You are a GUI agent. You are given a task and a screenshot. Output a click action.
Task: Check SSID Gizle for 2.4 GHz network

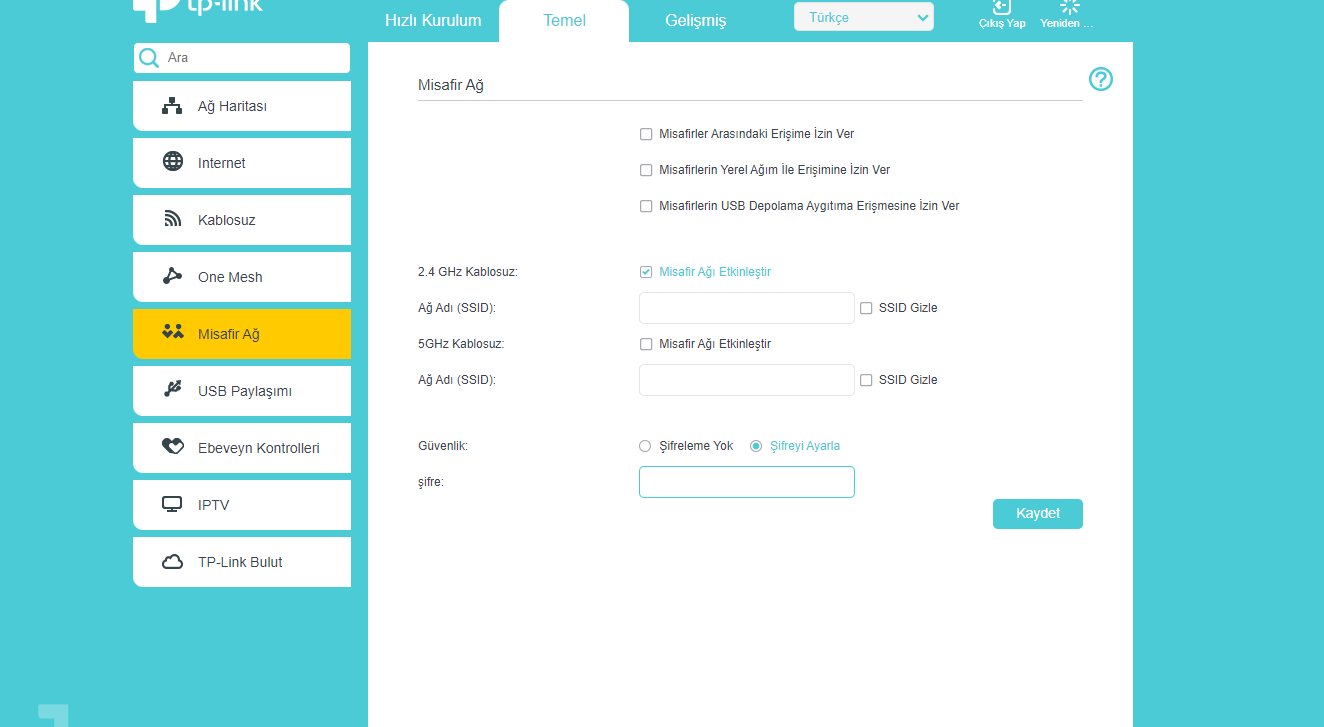pyautogui.click(x=866, y=308)
